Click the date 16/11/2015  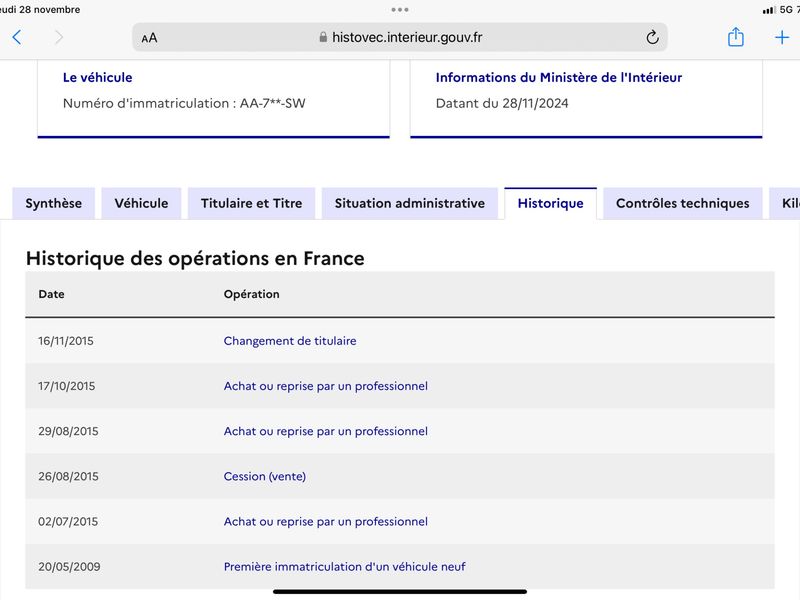66,341
